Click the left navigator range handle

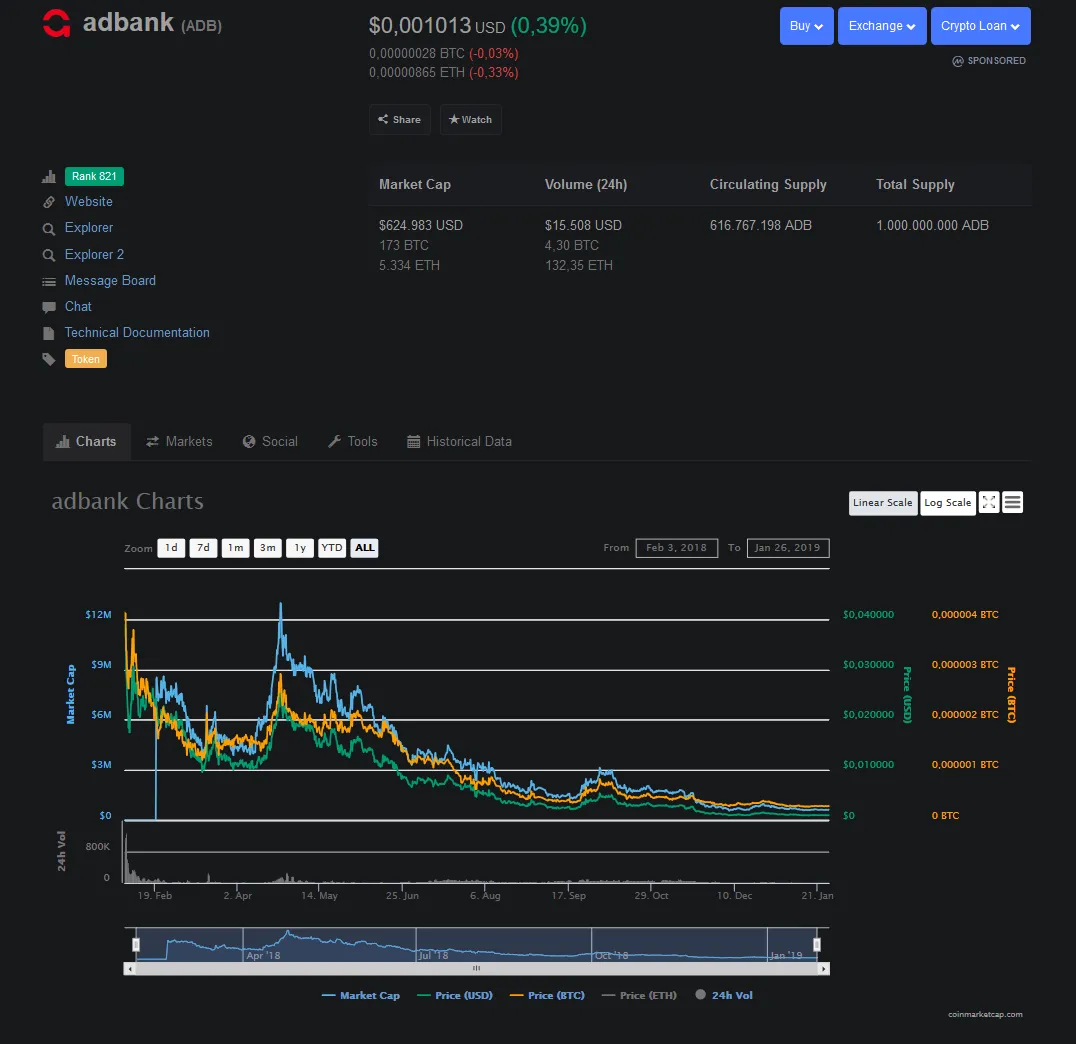(x=136, y=945)
